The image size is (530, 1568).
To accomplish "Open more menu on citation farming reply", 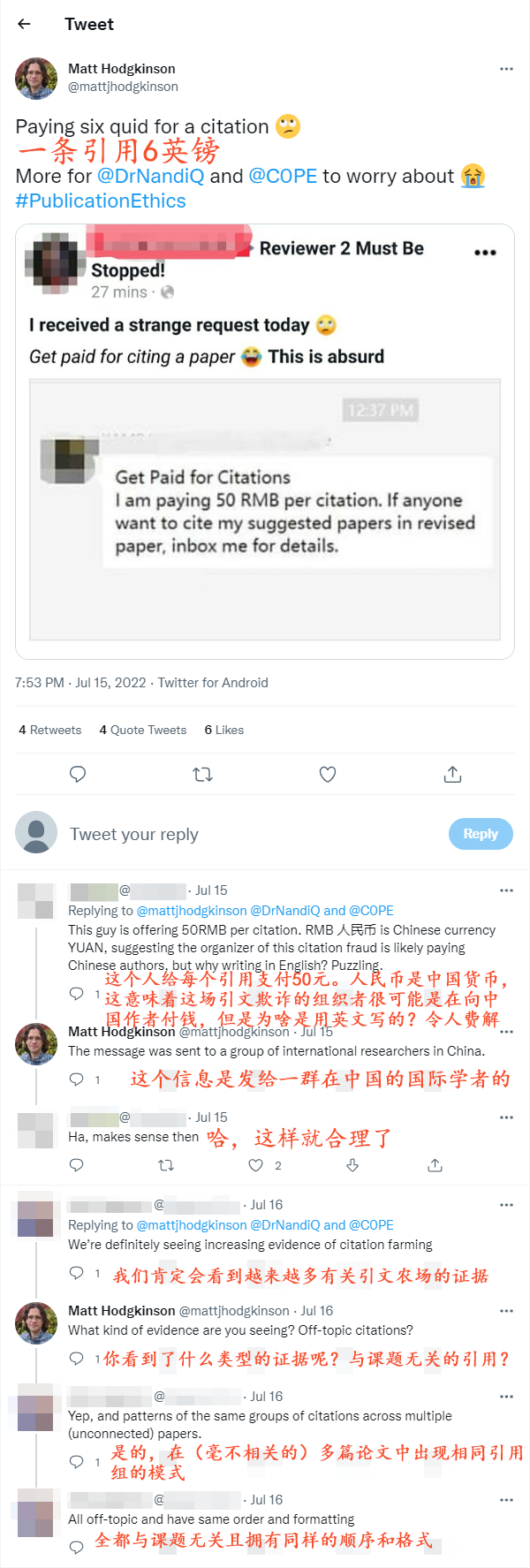I will pyautogui.click(x=506, y=1205).
